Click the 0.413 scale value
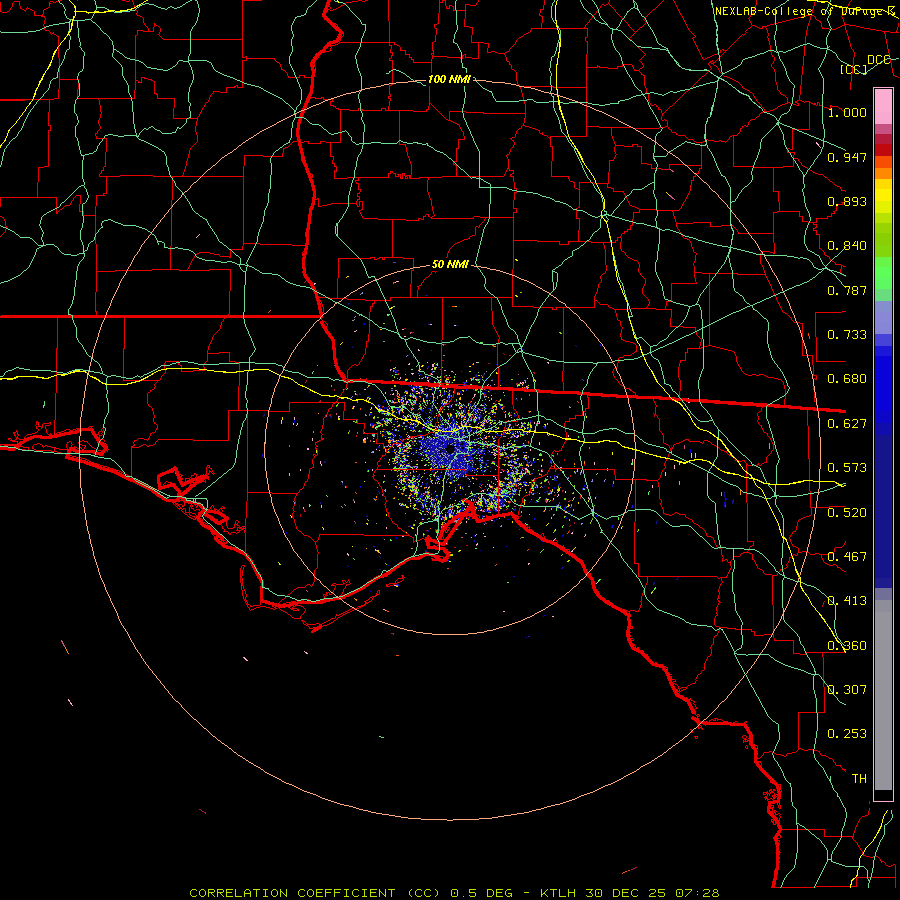The image size is (900, 900). [x=847, y=600]
